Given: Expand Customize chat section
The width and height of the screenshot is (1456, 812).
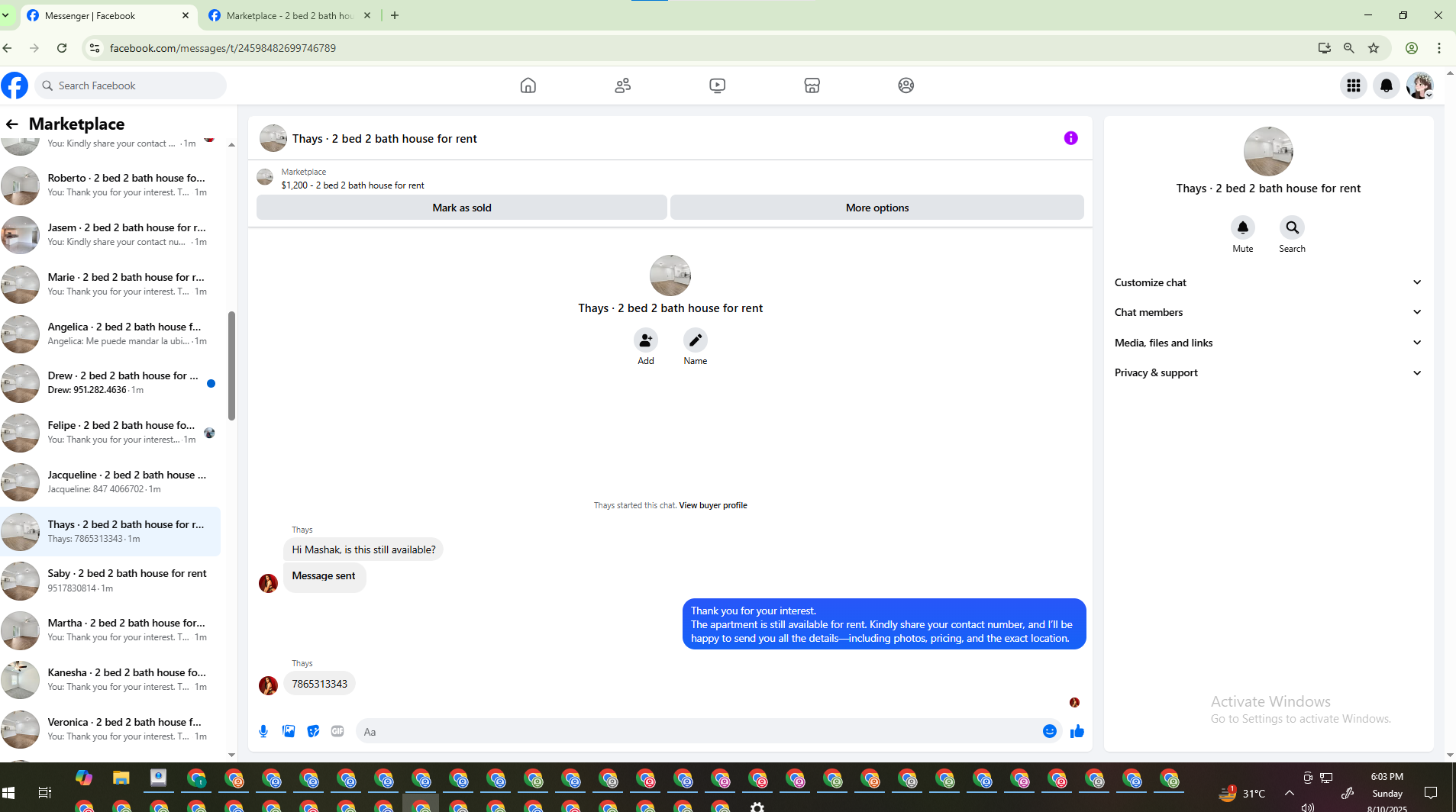Looking at the screenshot, I should click(1267, 282).
